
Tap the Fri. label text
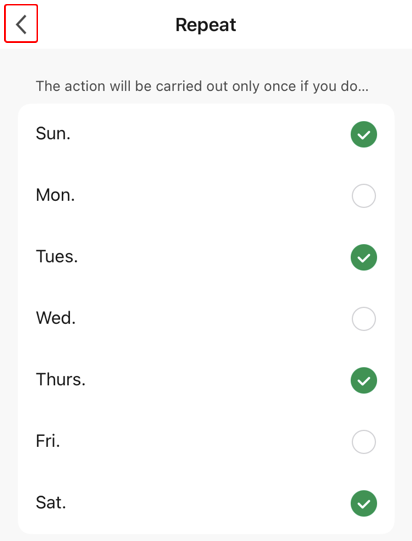click(48, 441)
